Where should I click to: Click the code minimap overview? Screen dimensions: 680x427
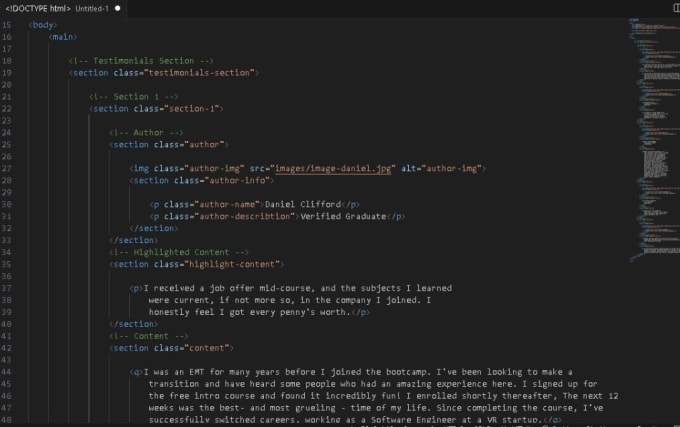point(654,140)
